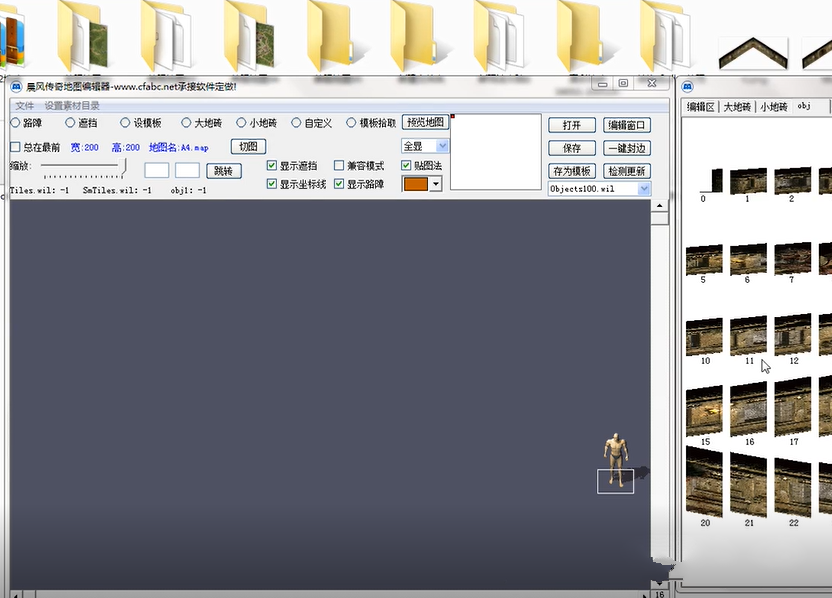Pick object tile thumbnail 12

tap(793, 334)
